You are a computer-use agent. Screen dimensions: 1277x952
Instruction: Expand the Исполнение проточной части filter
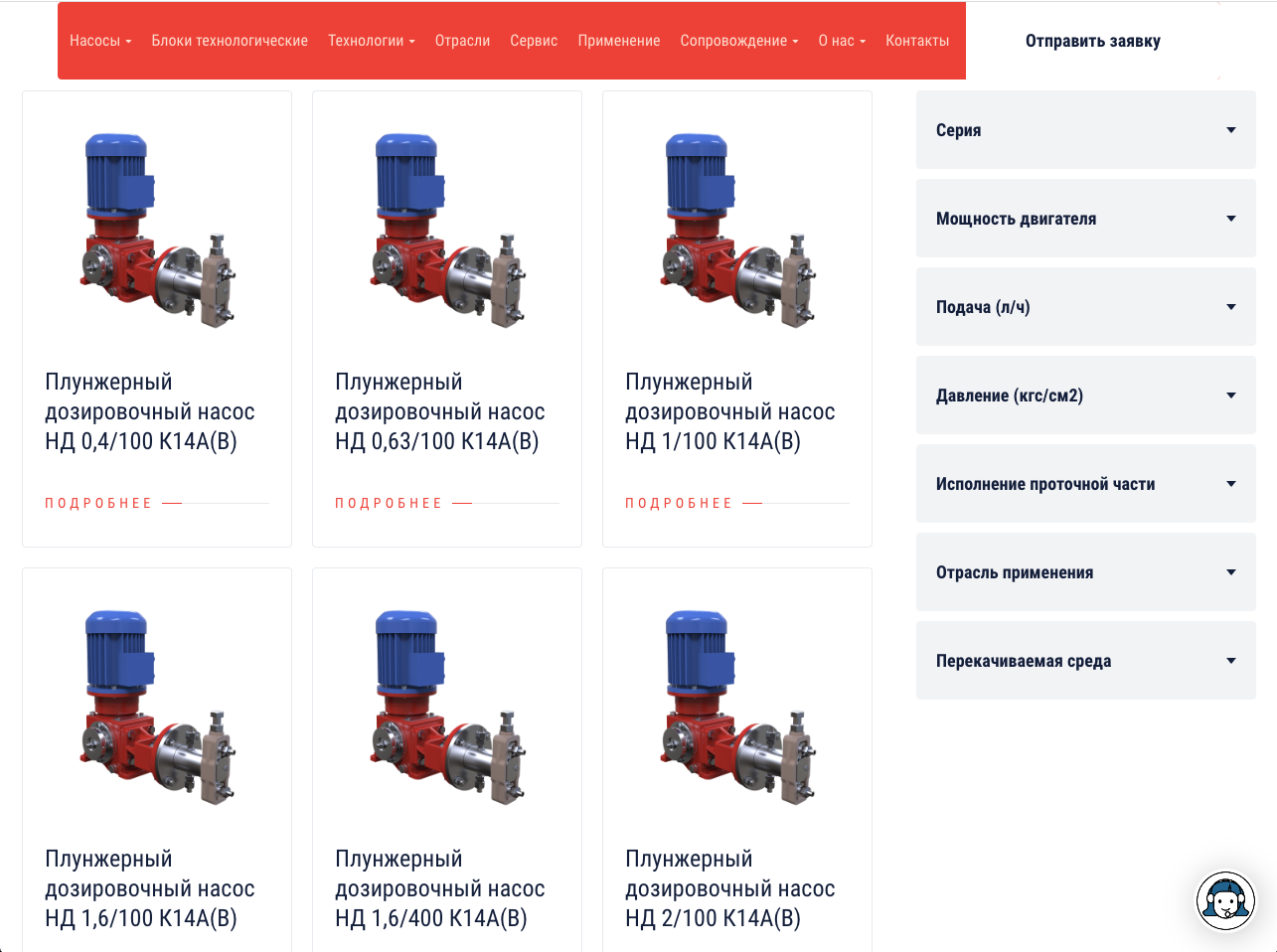pyautogui.click(x=1086, y=484)
